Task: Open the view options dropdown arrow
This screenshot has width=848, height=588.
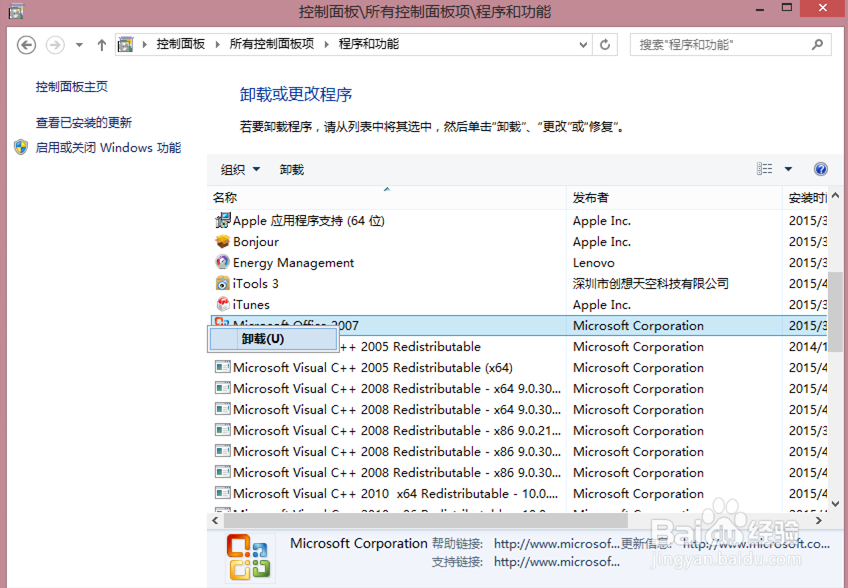Action: [x=789, y=169]
